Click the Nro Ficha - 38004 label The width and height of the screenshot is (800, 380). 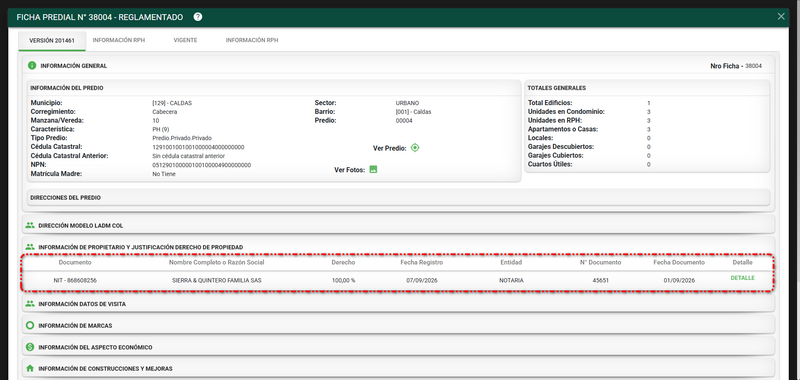tap(736, 66)
